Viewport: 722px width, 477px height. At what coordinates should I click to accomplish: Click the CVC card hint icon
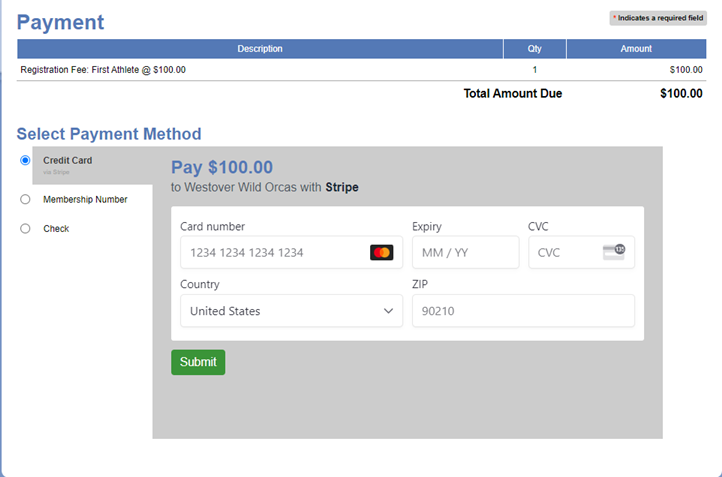pyautogui.click(x=614, y=252)
